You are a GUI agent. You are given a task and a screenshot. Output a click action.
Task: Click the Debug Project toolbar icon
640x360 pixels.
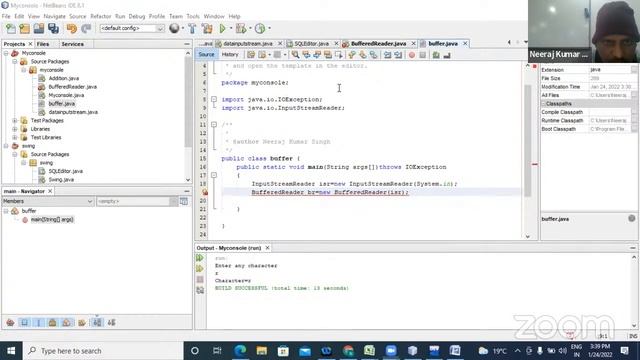(x=241, y=29)
